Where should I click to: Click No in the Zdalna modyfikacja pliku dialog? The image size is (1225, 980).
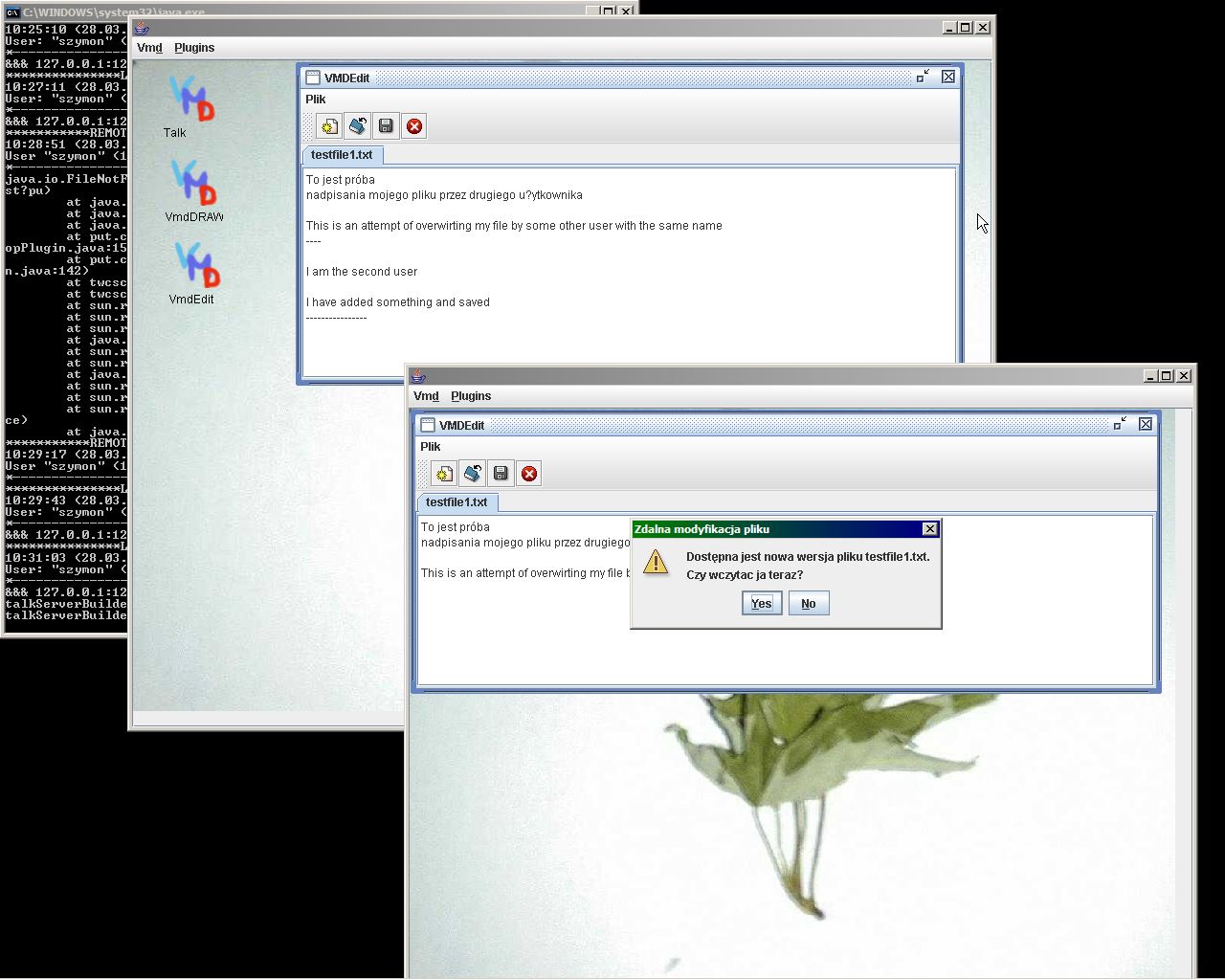coord(809,603)
